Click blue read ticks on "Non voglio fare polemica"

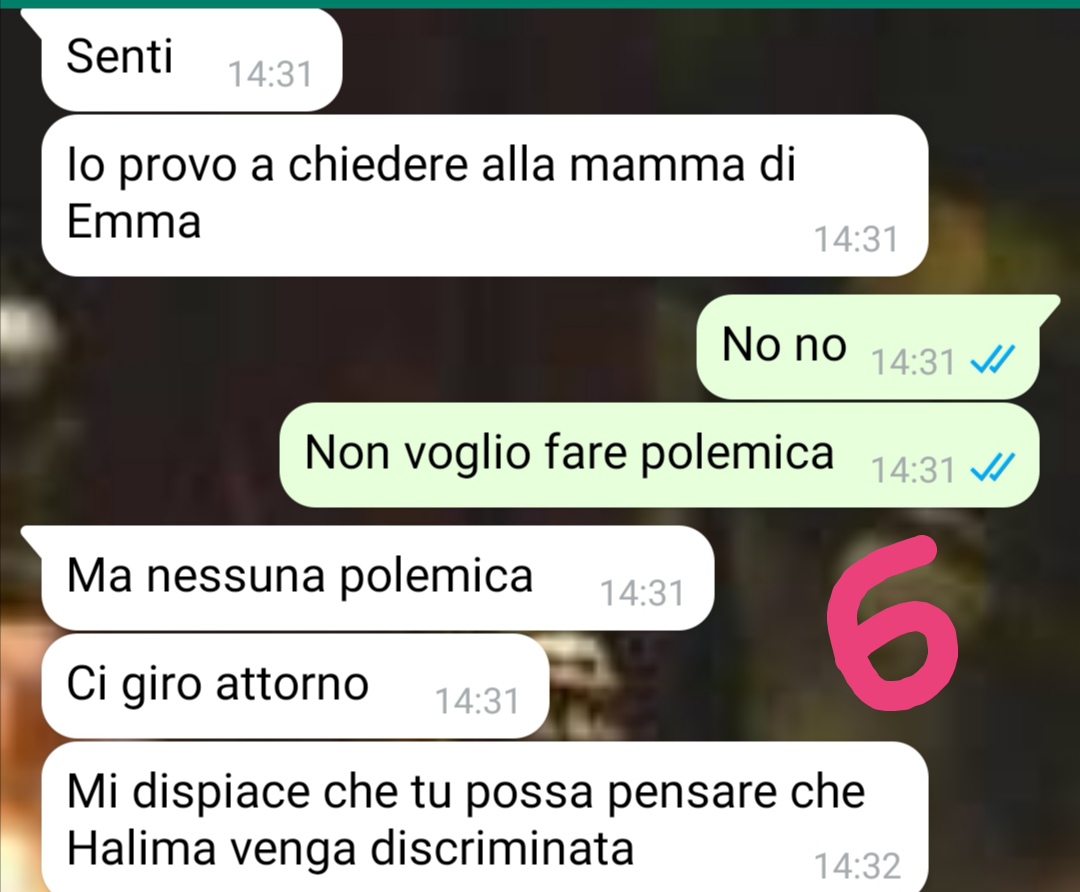[992, 468]
